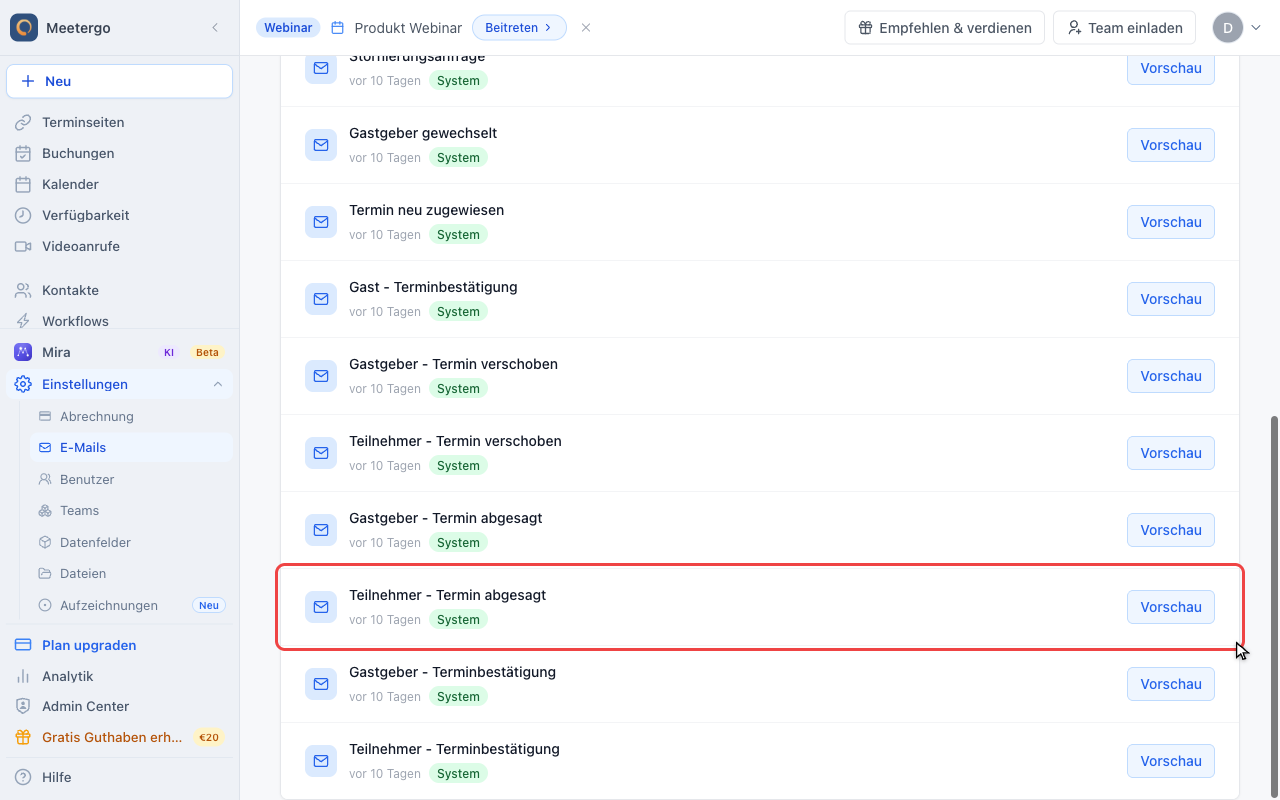Click the Beitreten button
1280x800 pixels.
tap(519, 28)
